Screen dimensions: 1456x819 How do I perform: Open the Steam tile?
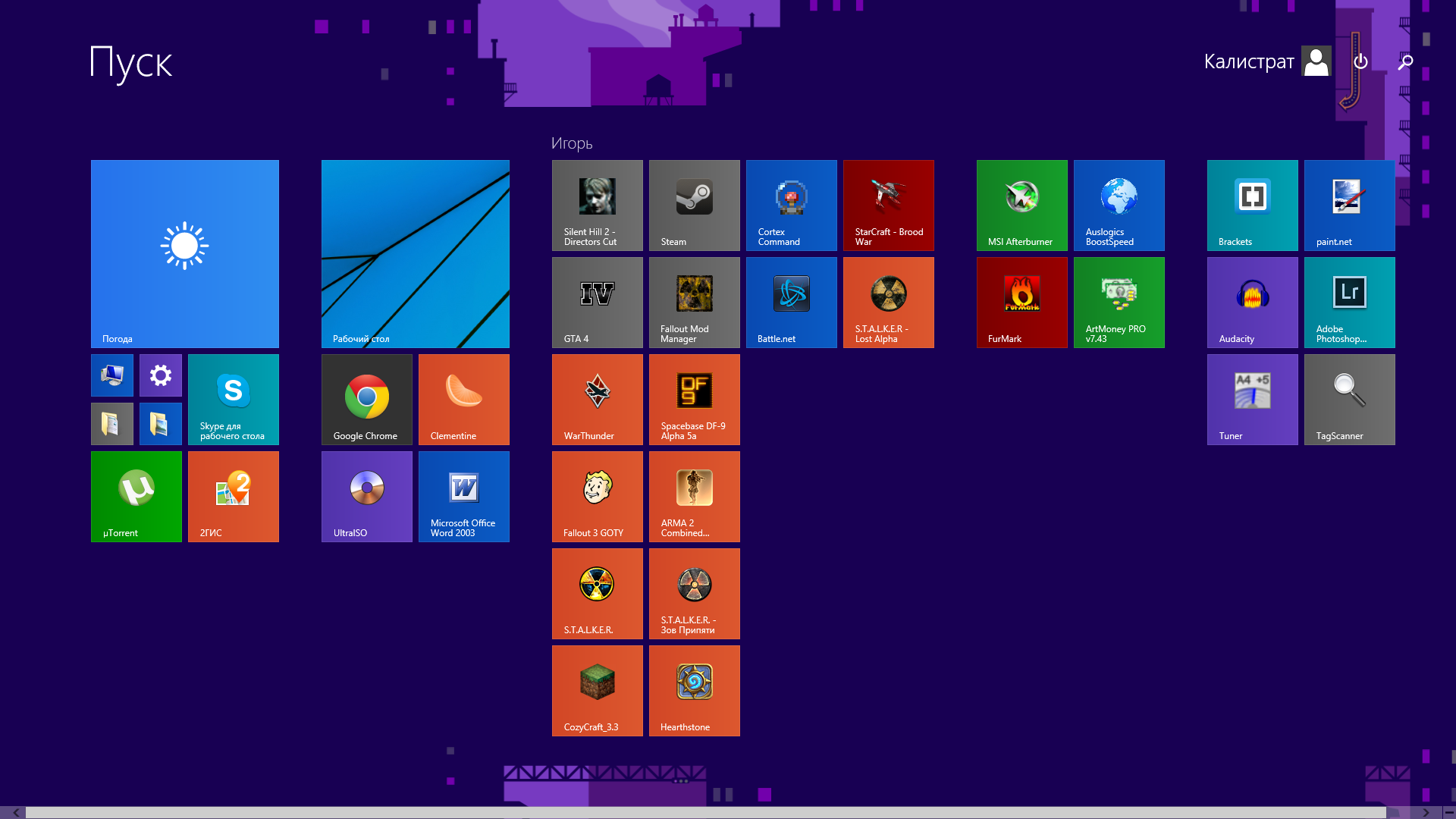coord(694,205)
